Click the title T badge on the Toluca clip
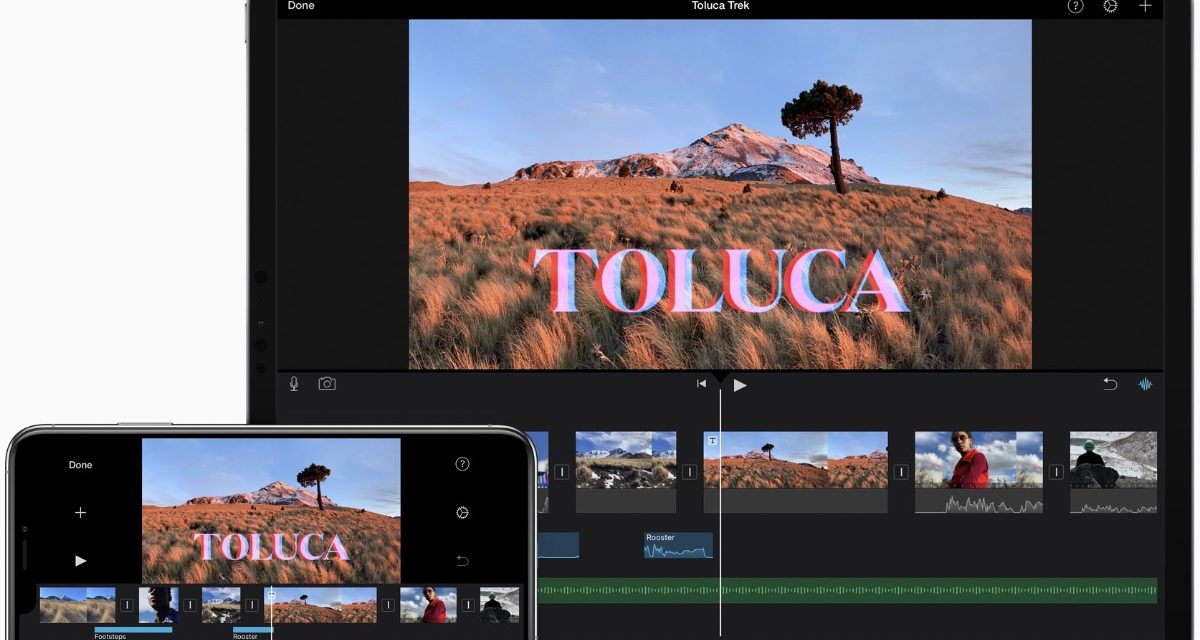1200x640 pixels. [x=712, y=440]
